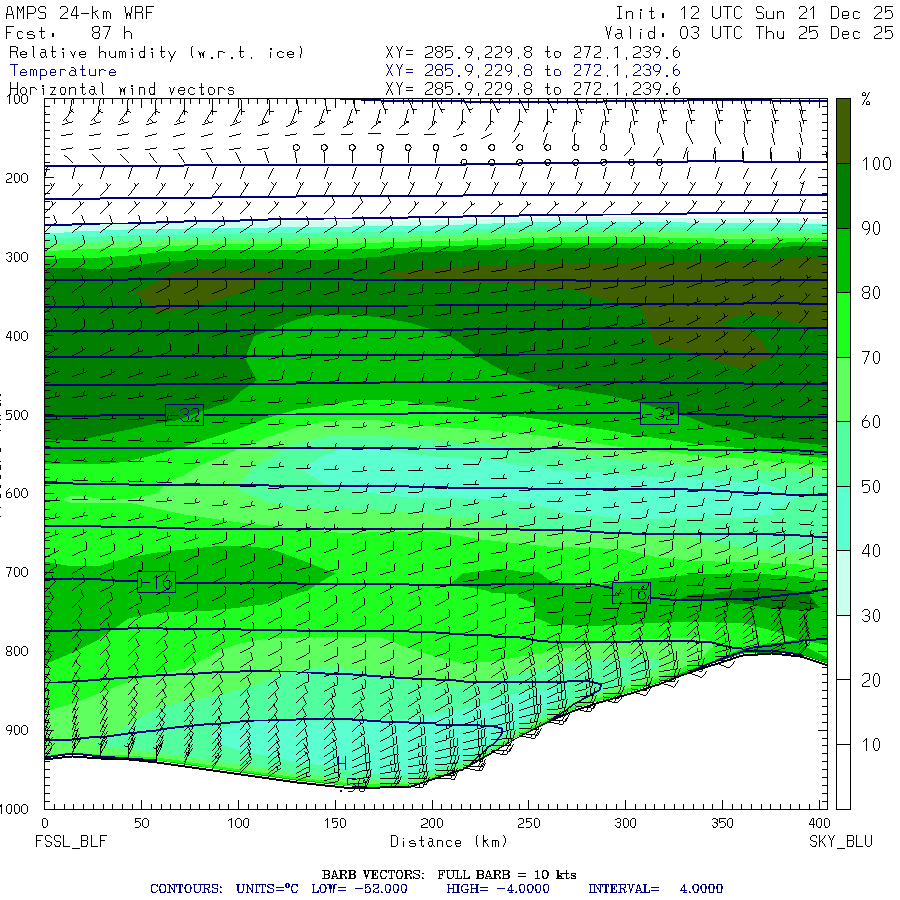Click the colorbar 70 label
Viewport: 900px width, 900px height.
[871, 358]
